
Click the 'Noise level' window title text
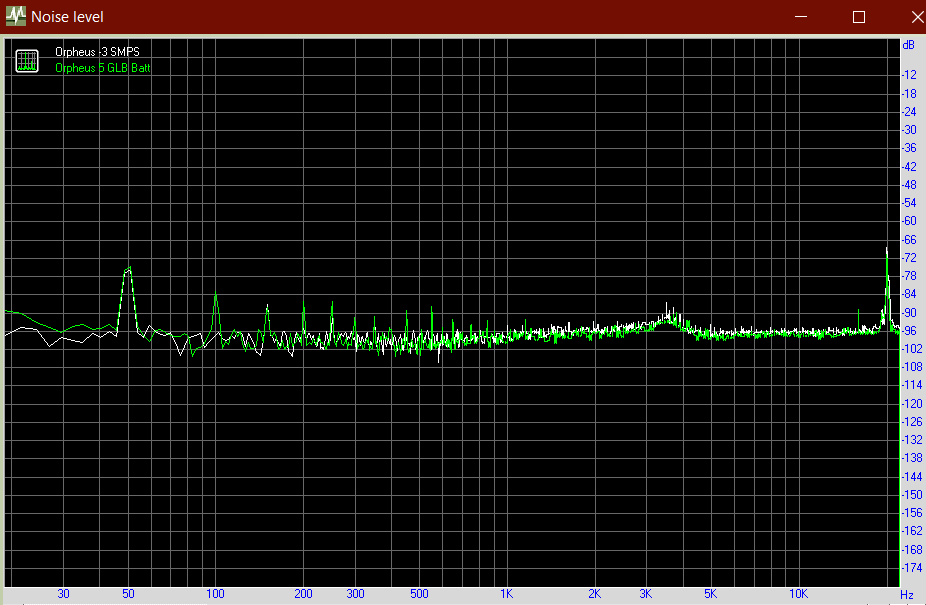pyautogui.click(x=67, y=17)
